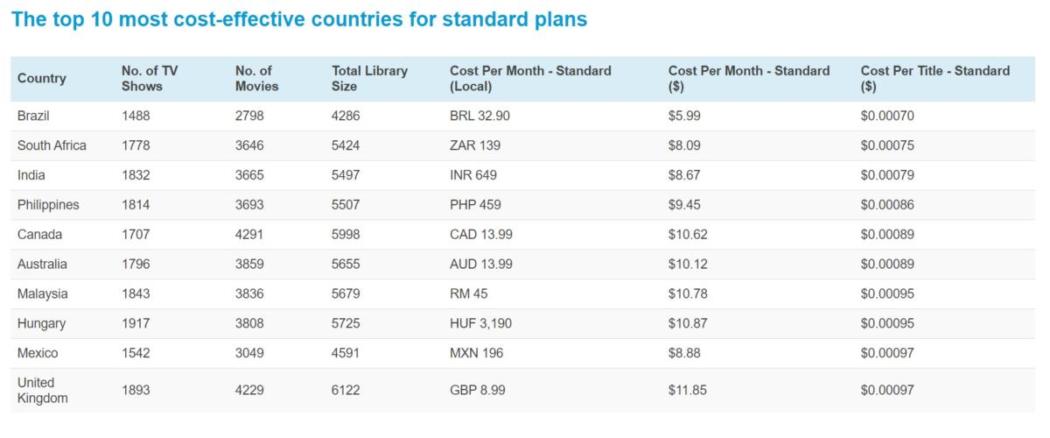This screenshot has height=438, width=1050.
Task: Click Cost Per Month - Standard (Local) header
Action: click(x=530, y=78)
